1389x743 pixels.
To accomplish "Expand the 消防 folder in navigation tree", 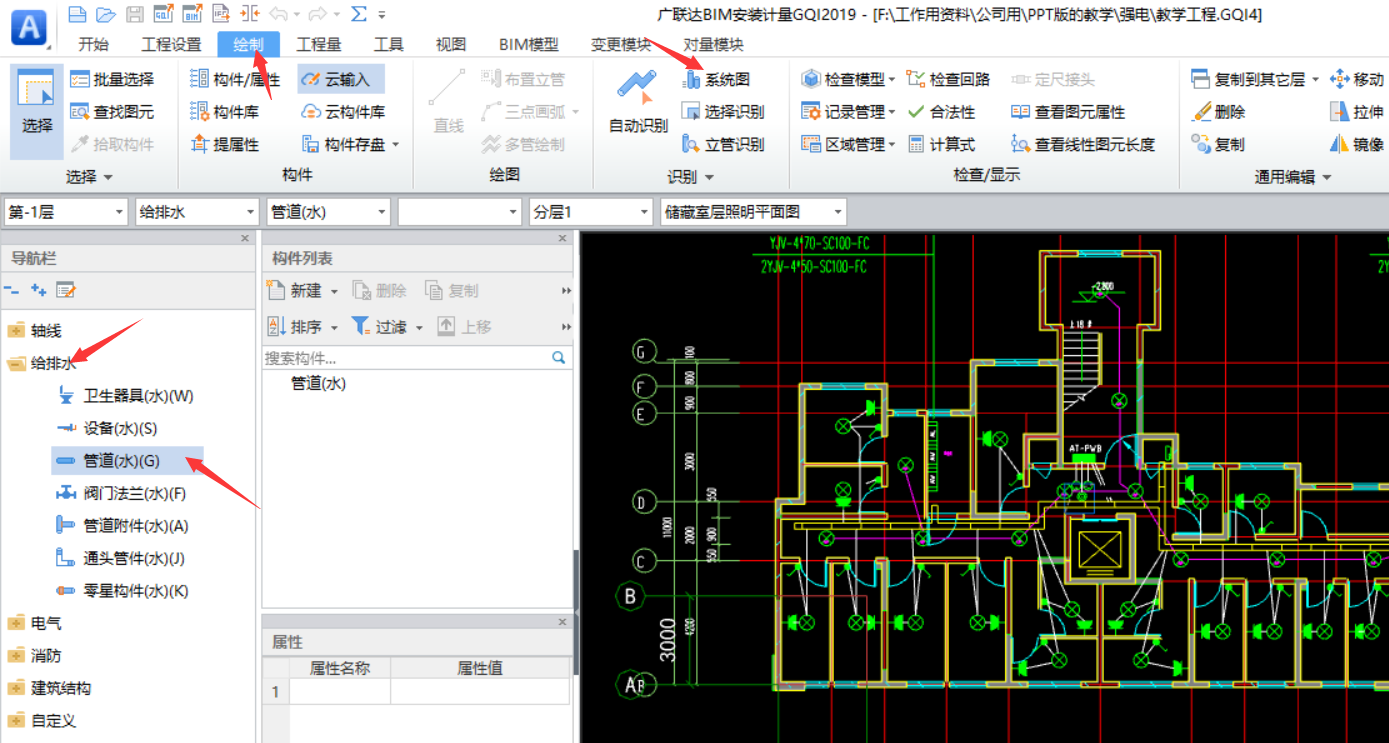I will click(x=16, y=656).
